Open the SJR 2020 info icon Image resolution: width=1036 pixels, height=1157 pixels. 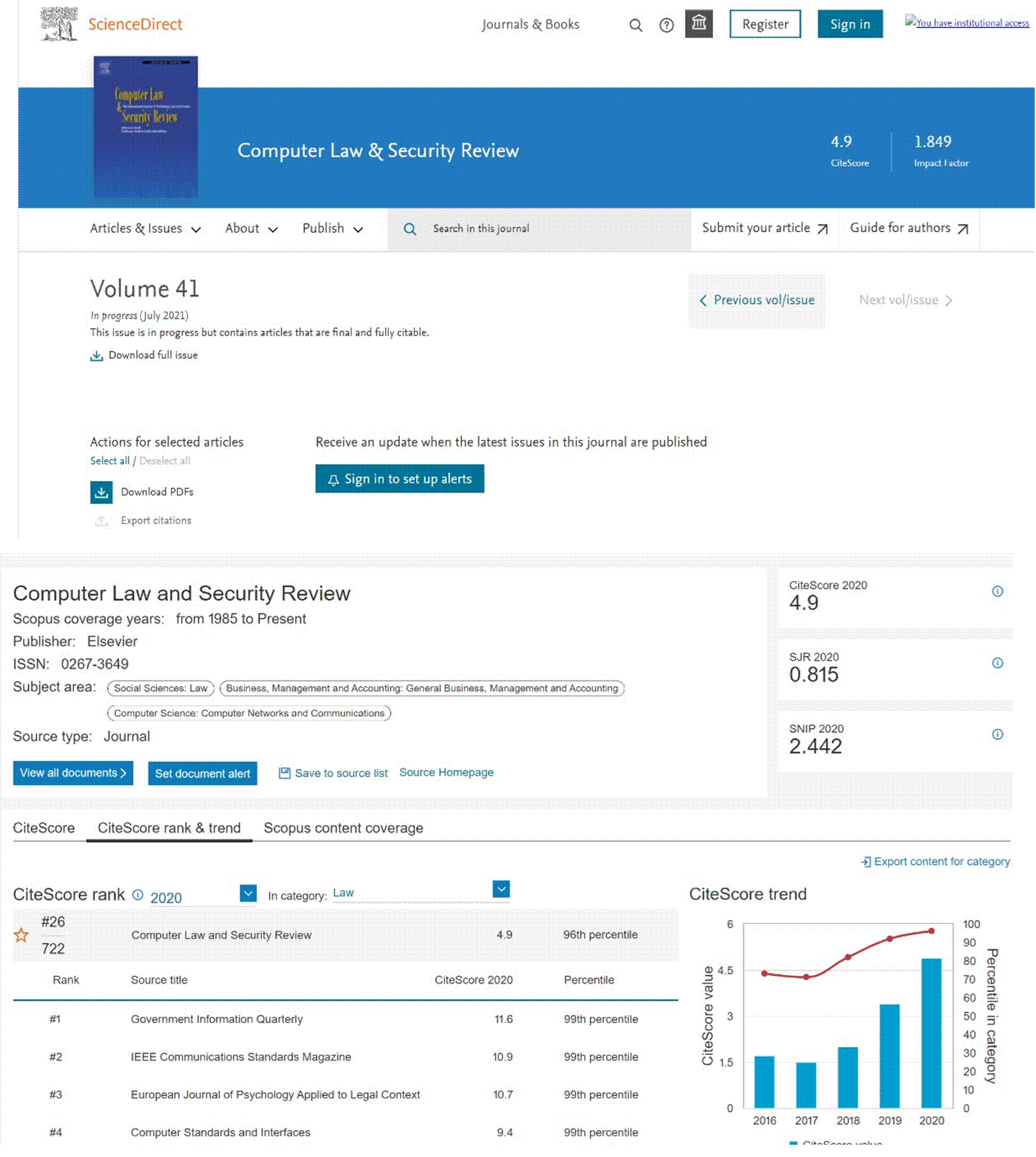(x=997, y=663)
